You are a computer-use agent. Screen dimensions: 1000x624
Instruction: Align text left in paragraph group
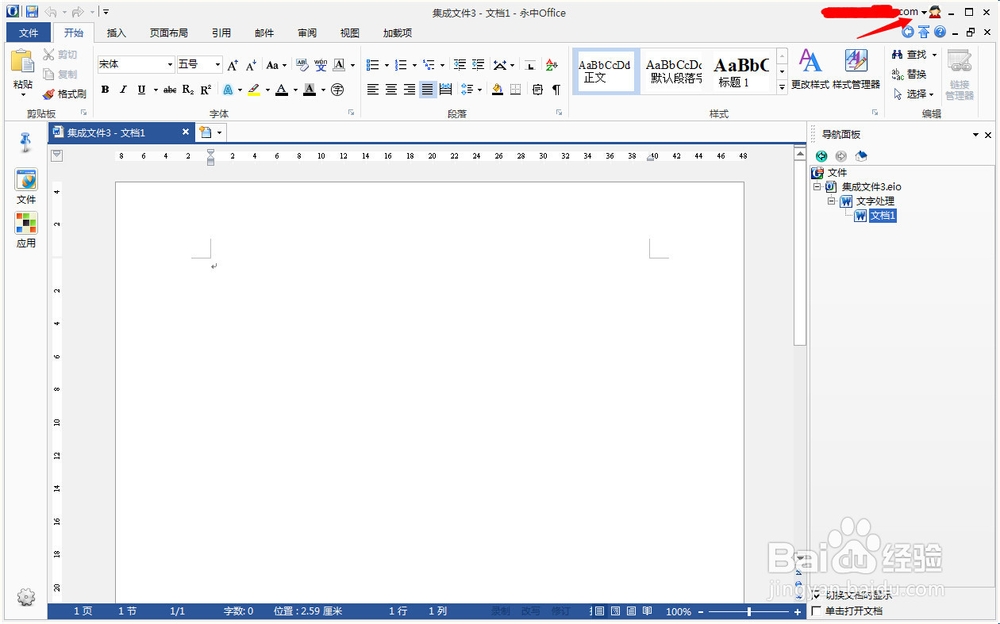coord(373,90)
